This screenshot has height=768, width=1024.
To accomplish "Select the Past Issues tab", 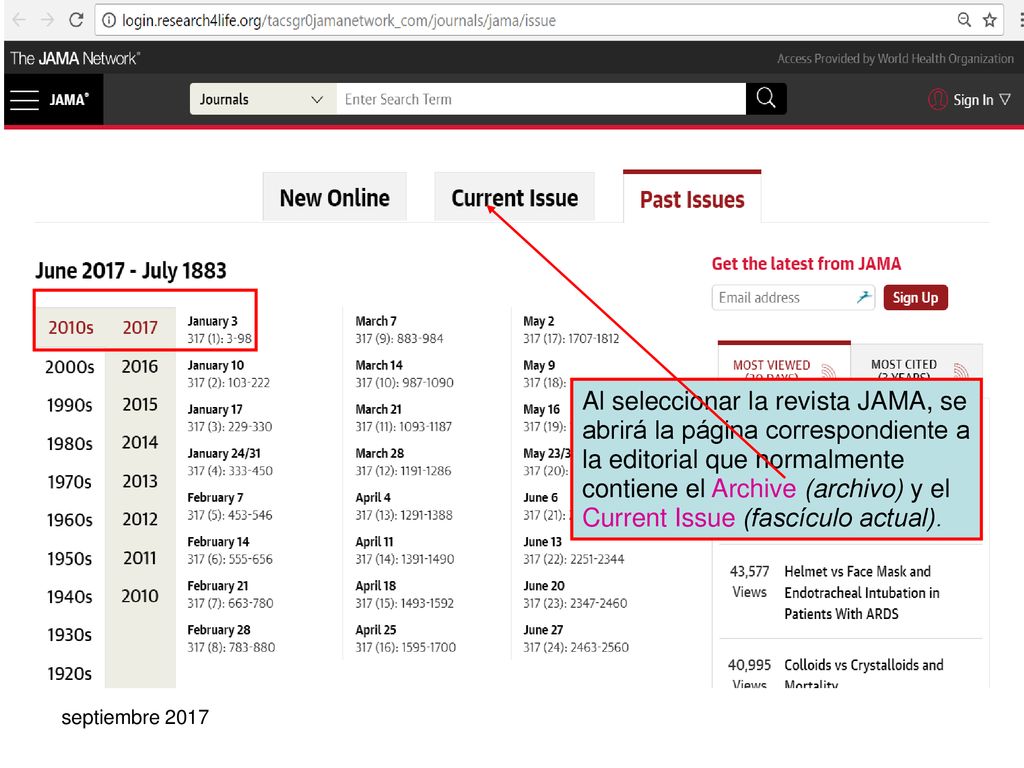I will point(692,198).
